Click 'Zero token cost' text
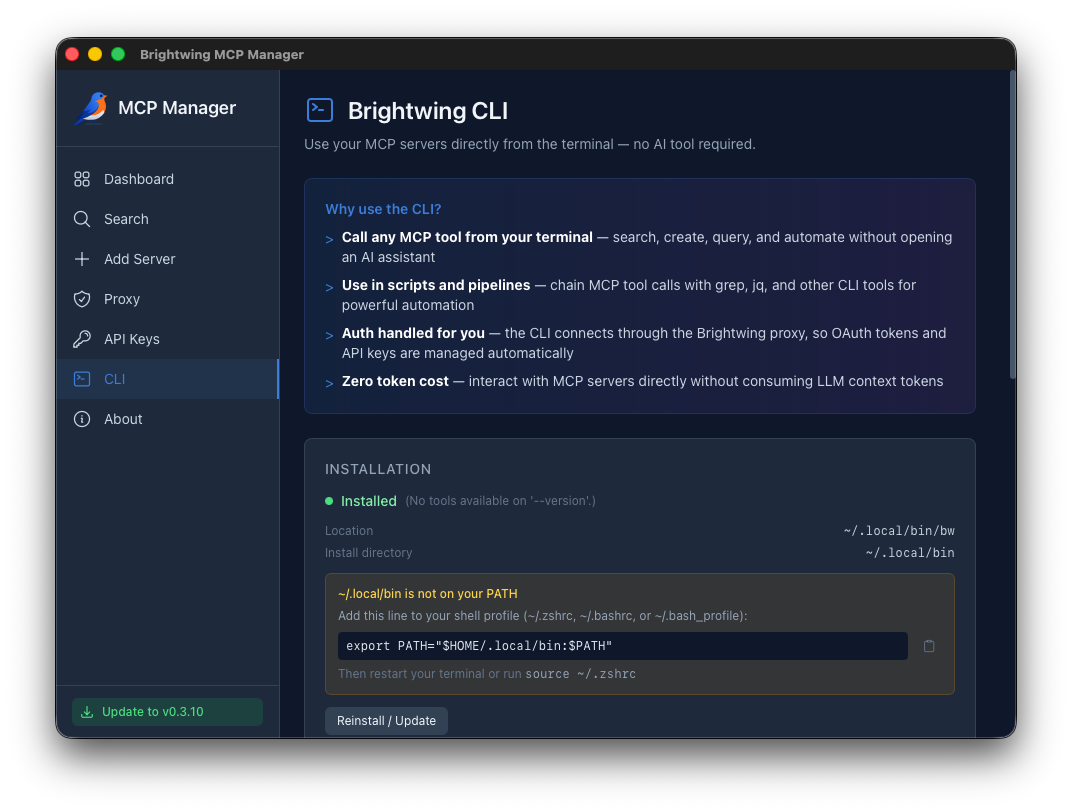The height and width of the screenshot is (812, 1072). [x=395, y=381]
